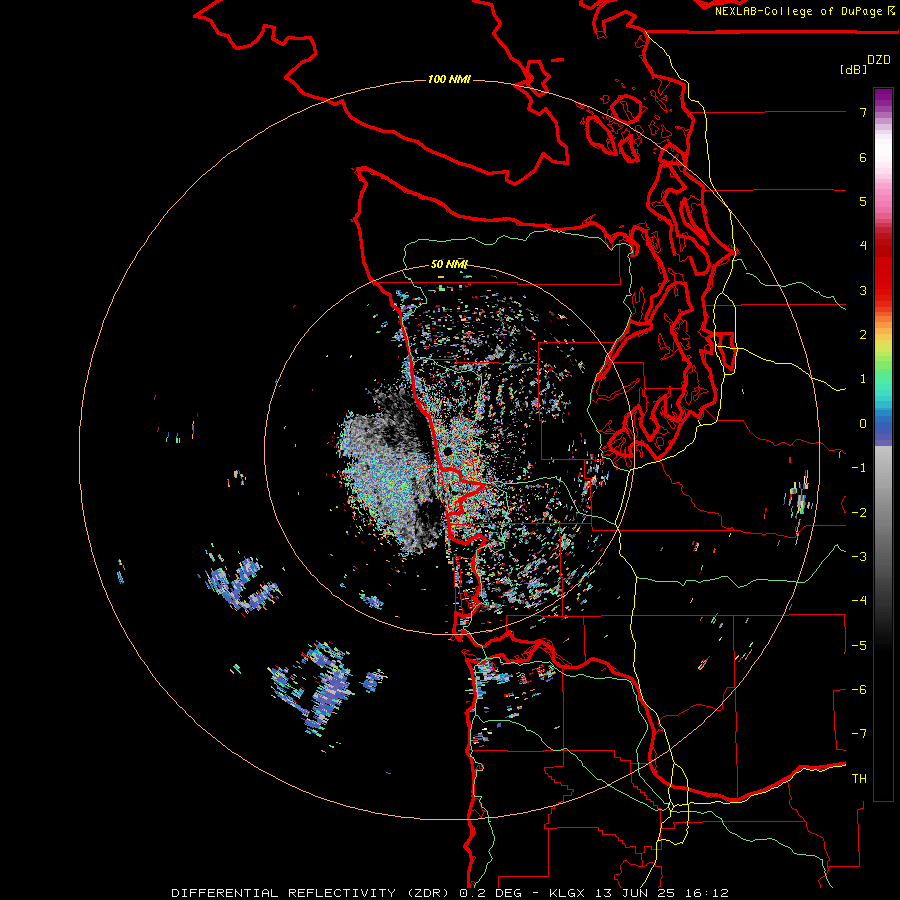This screenshot has width=900, height=900.
Task: Click the 0.2 DEG elevation text
Action: tap(490, 893)
